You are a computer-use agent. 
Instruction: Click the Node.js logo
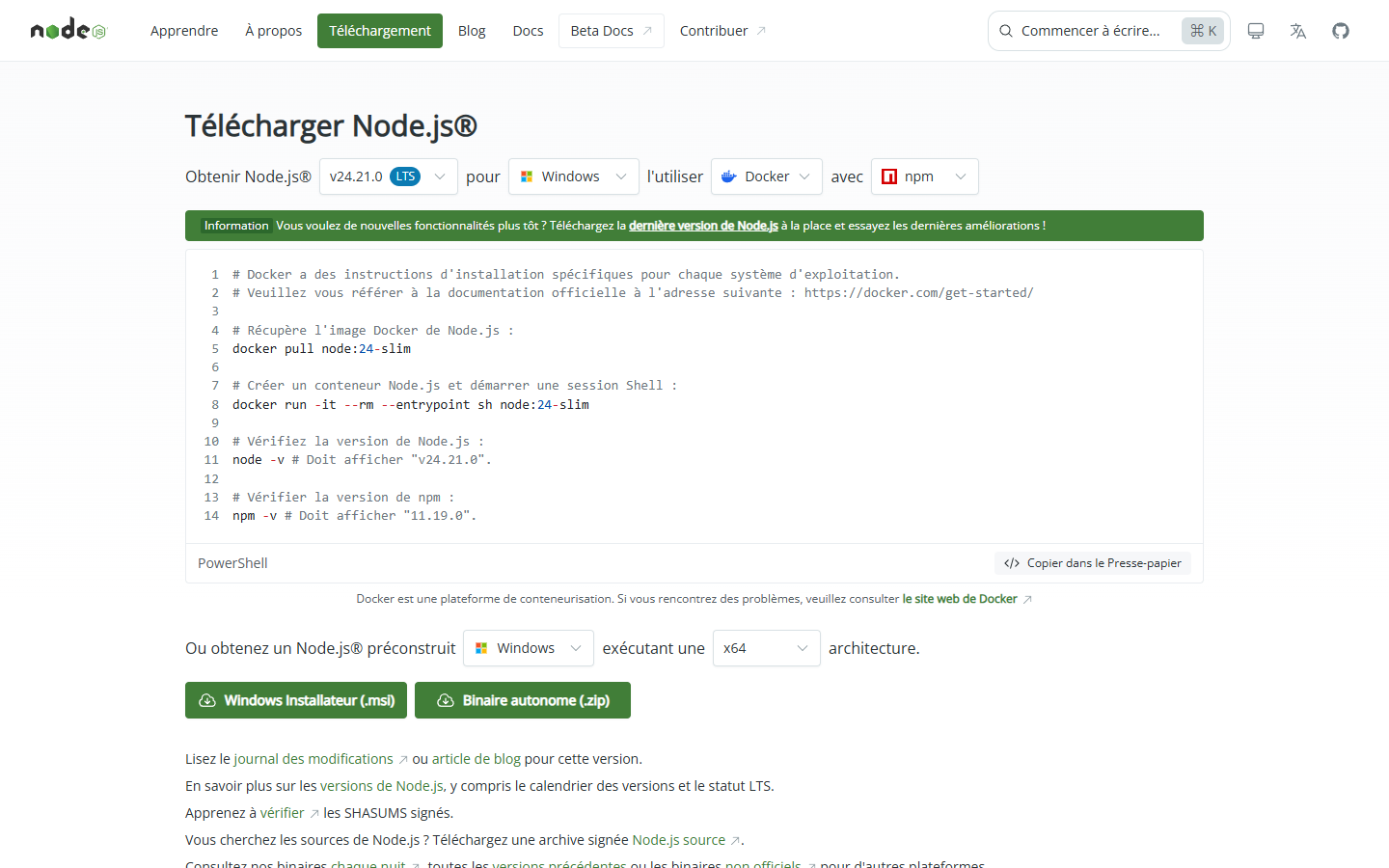pos(68,30)
